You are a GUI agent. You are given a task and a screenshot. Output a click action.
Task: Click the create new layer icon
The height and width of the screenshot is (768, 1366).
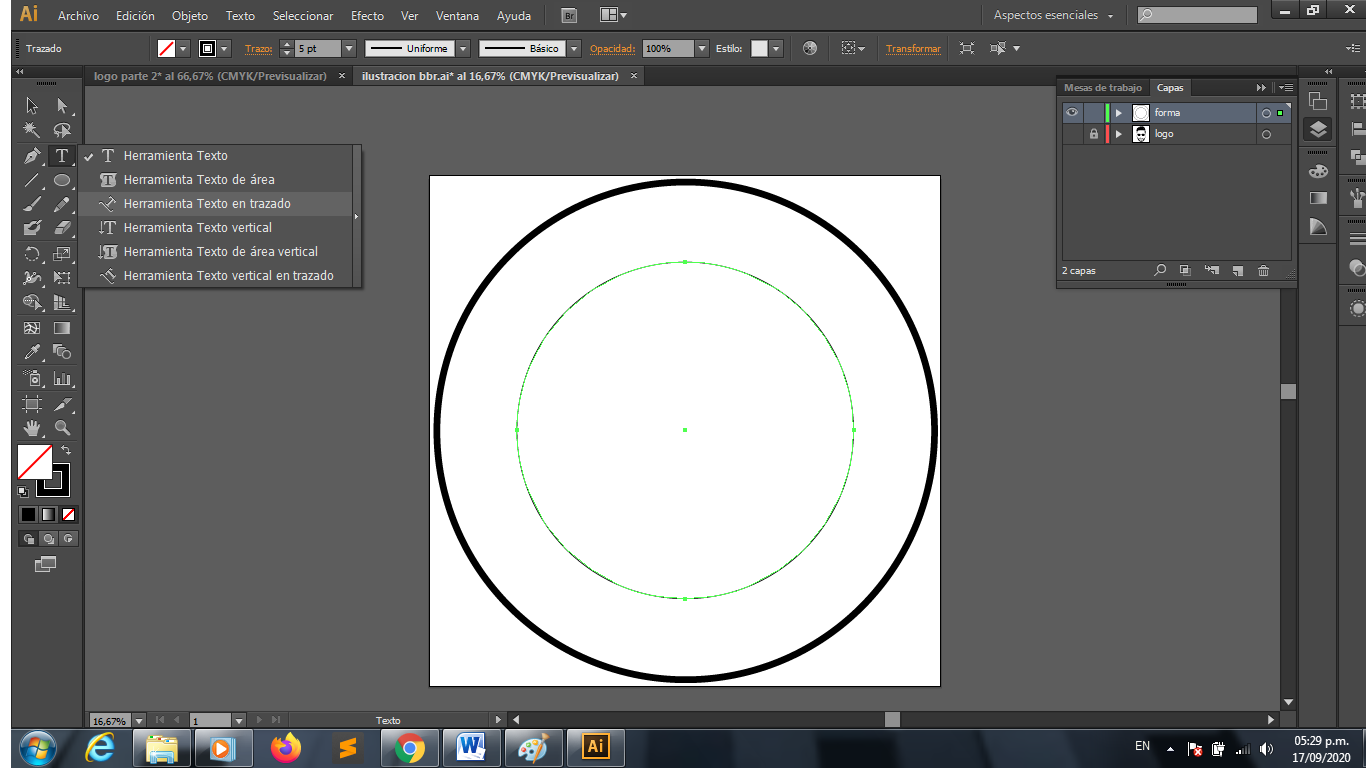(1237, 271)
